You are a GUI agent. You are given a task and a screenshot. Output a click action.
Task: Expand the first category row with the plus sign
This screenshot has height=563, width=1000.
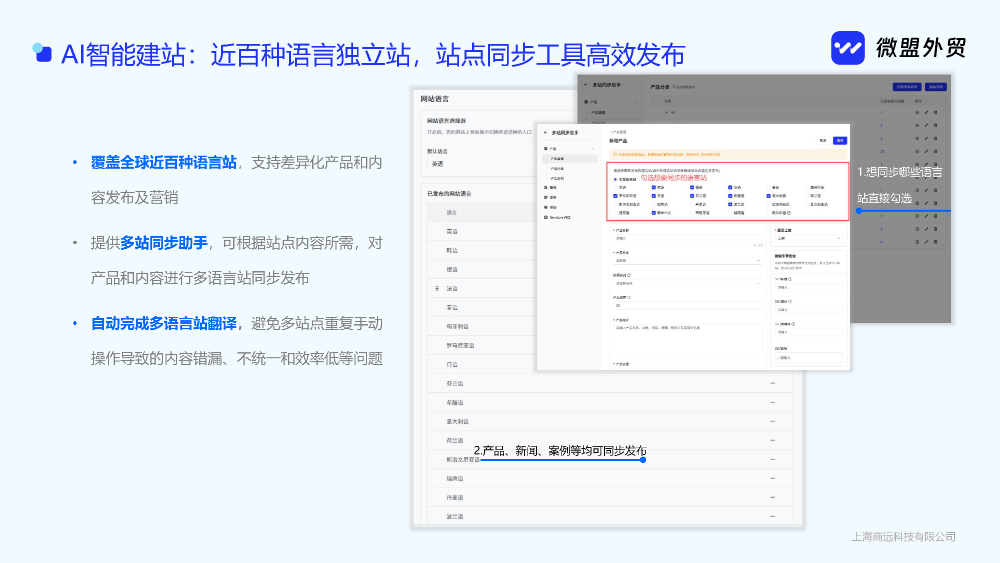point(666,112)
